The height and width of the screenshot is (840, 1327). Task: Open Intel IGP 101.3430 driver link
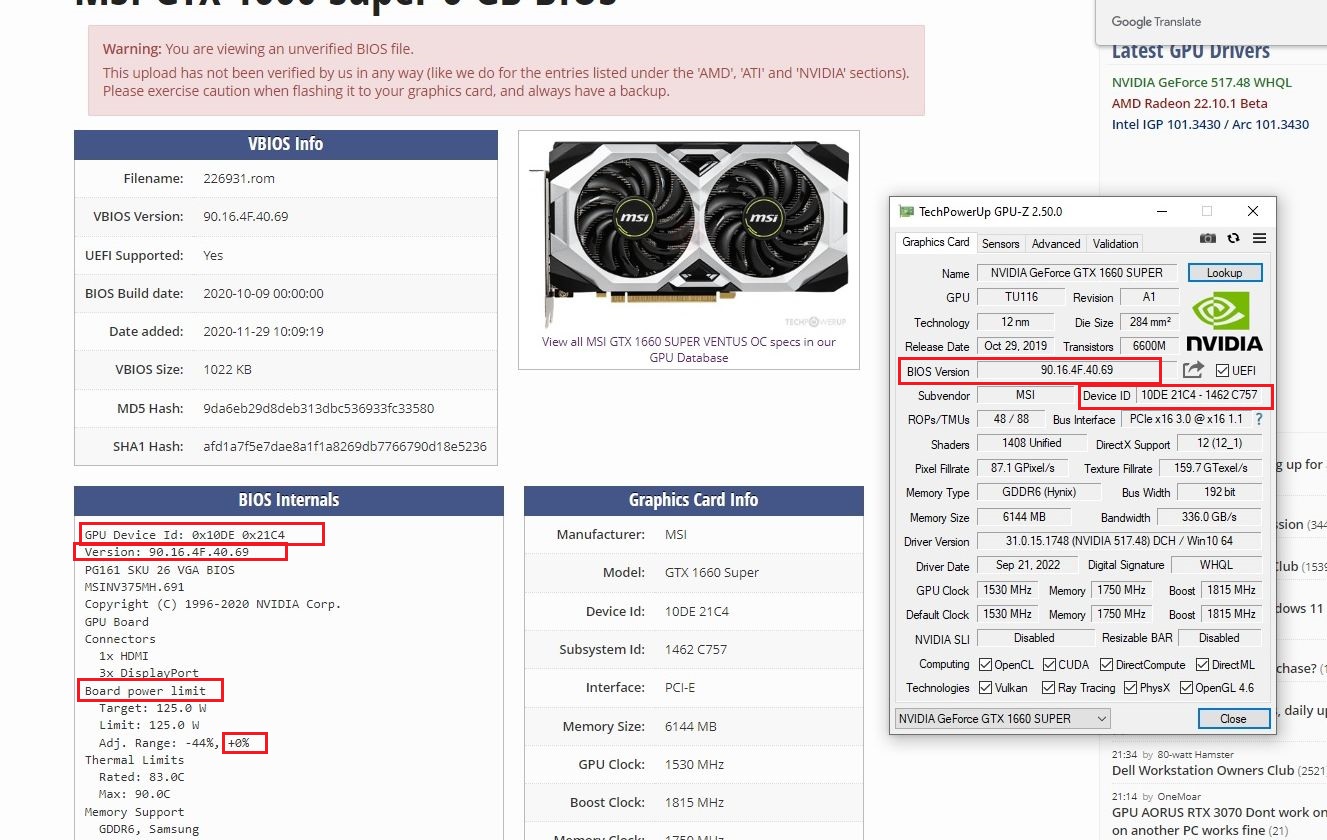1210,124
